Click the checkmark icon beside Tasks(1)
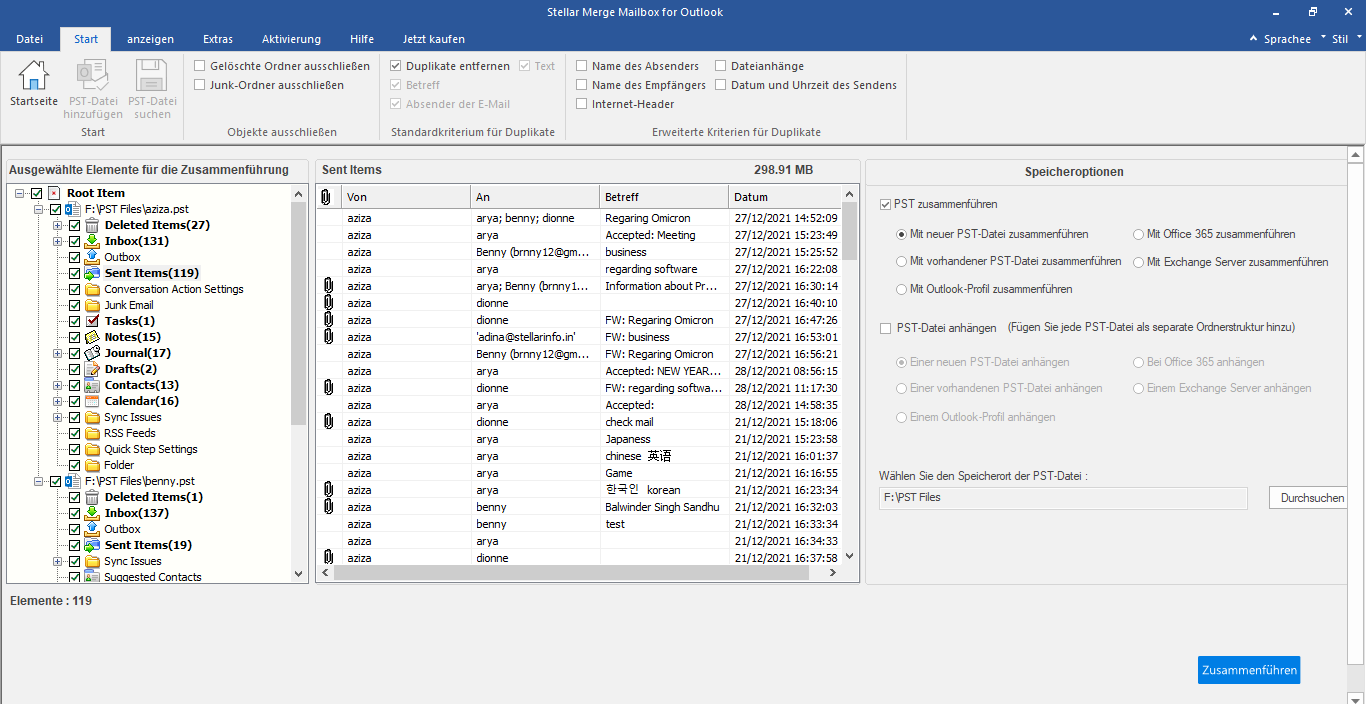1366x704 pixels. (x=92, y=321)
